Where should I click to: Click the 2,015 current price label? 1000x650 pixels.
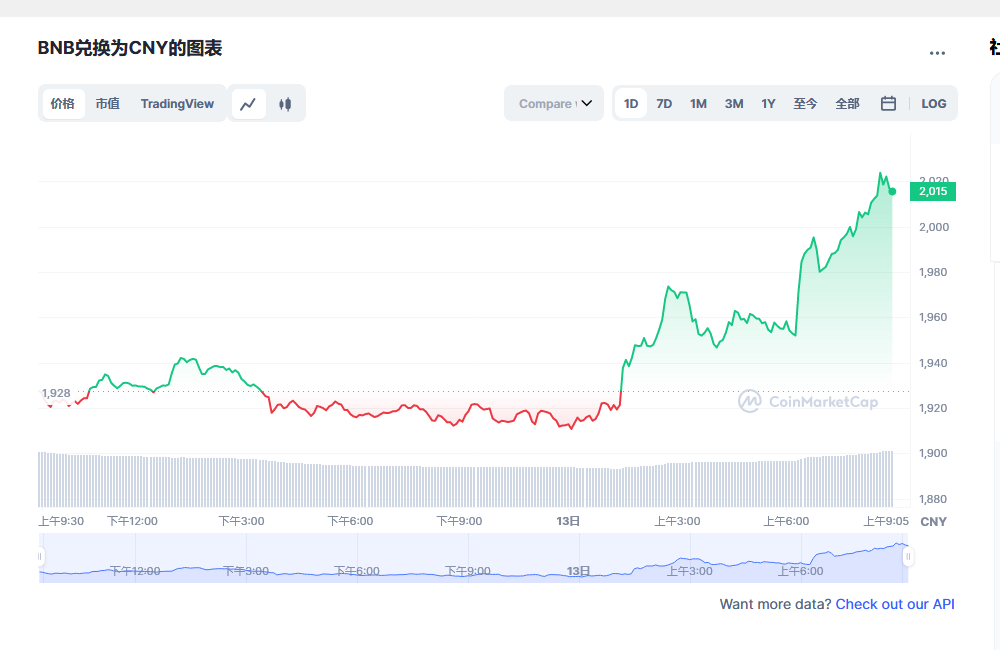932,191
